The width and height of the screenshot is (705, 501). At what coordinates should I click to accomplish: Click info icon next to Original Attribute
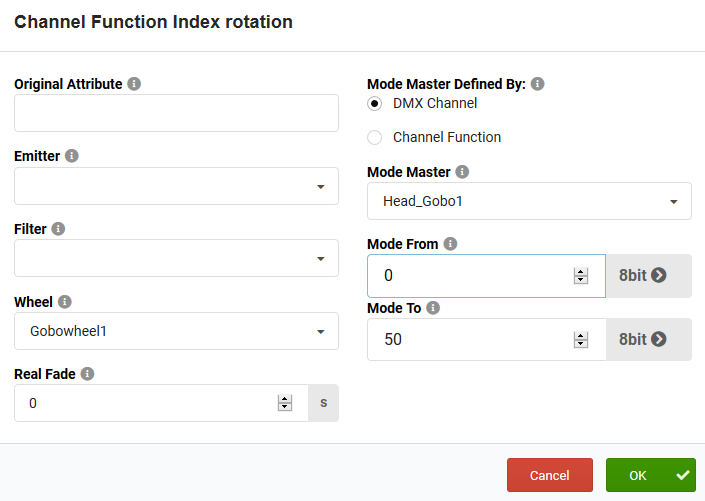[x=134, y=84]
